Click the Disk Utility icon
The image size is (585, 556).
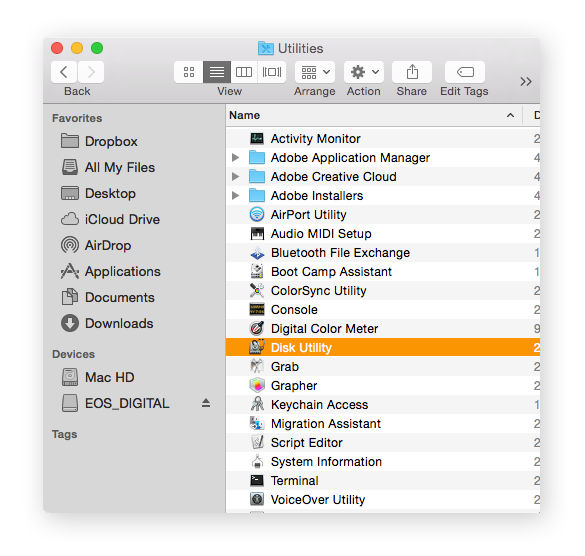pyautogui.click(x=257, y=347)
